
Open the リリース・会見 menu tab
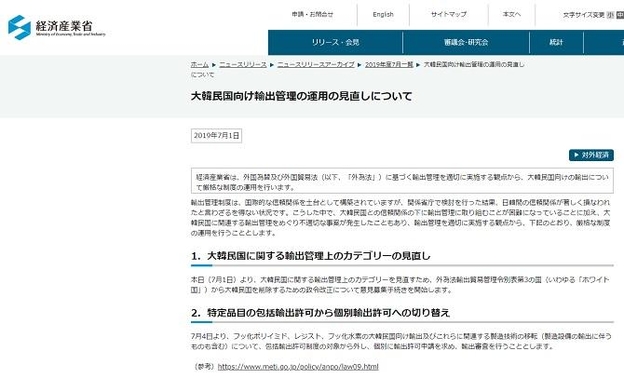click(335, 42)
